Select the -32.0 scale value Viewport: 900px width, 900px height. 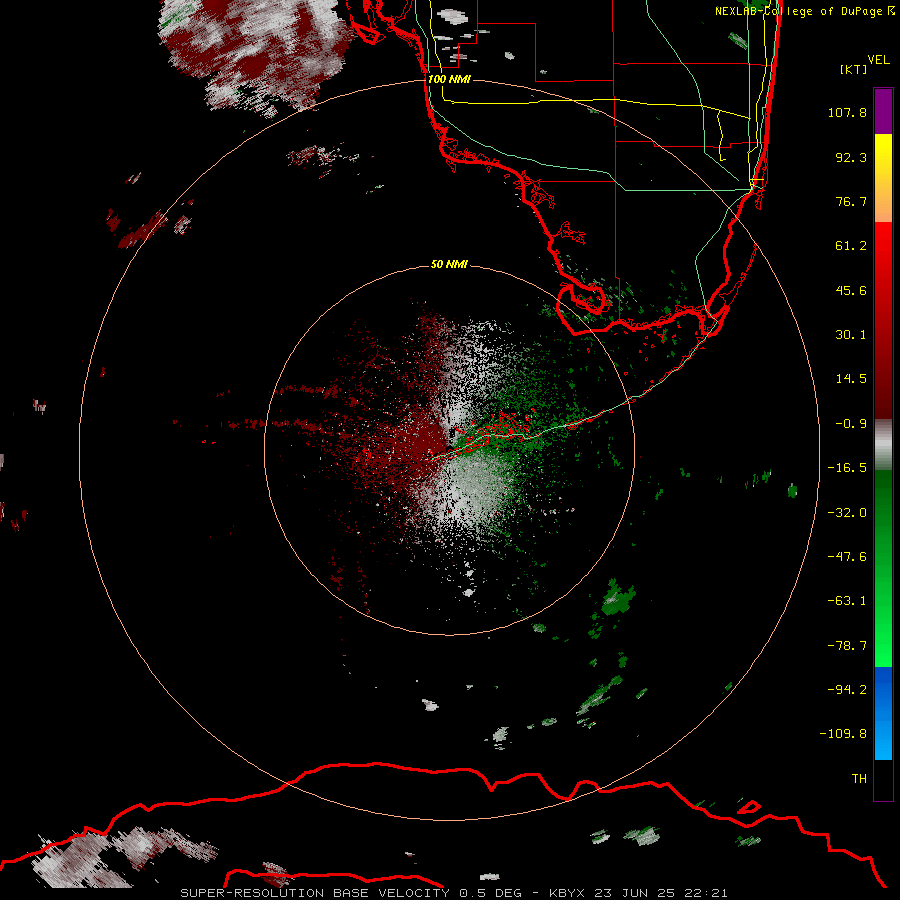[x=847, y=513]
